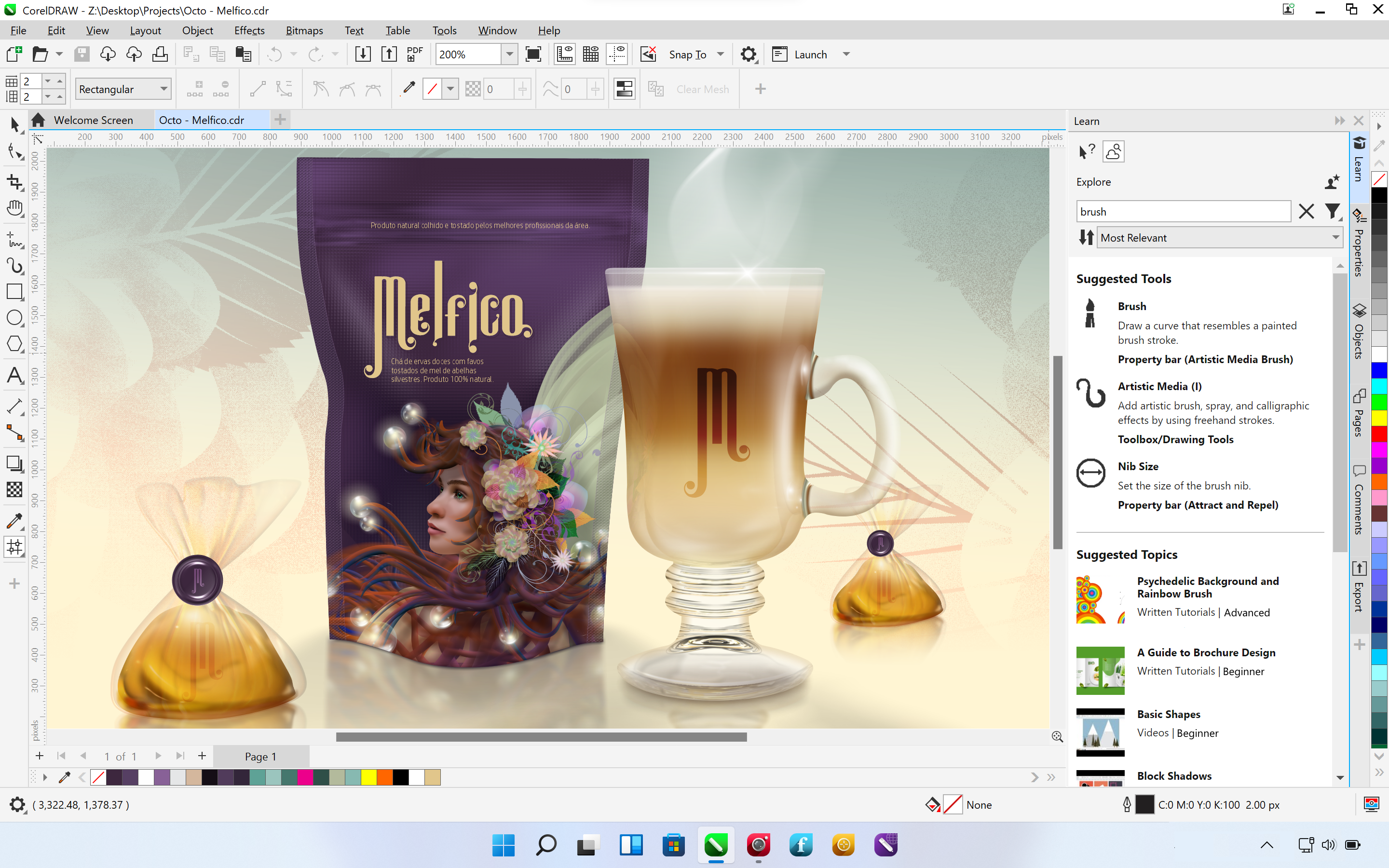Click the brush search input field

pyautogui.click(x=1184, y=211)
